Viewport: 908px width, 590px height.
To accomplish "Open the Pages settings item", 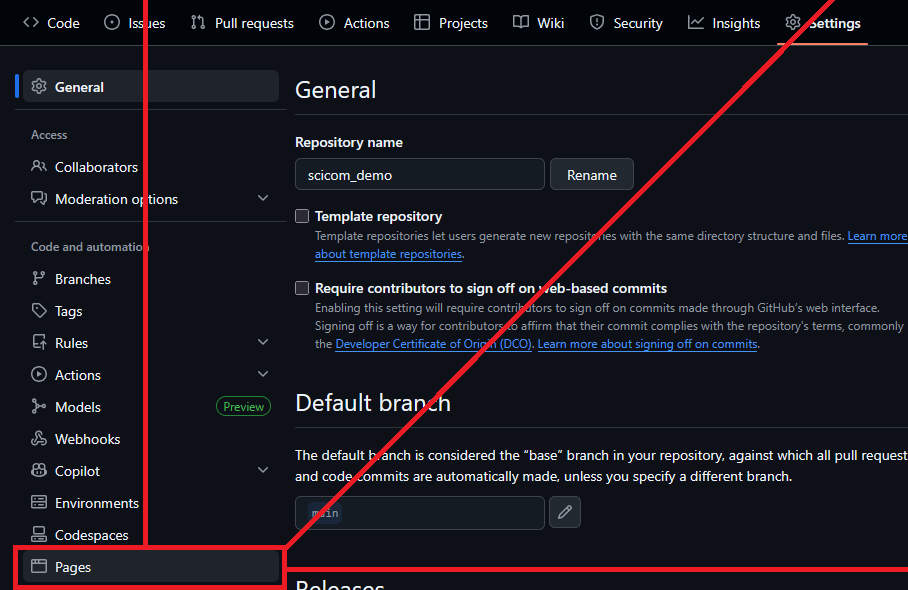I will point(73,567).
